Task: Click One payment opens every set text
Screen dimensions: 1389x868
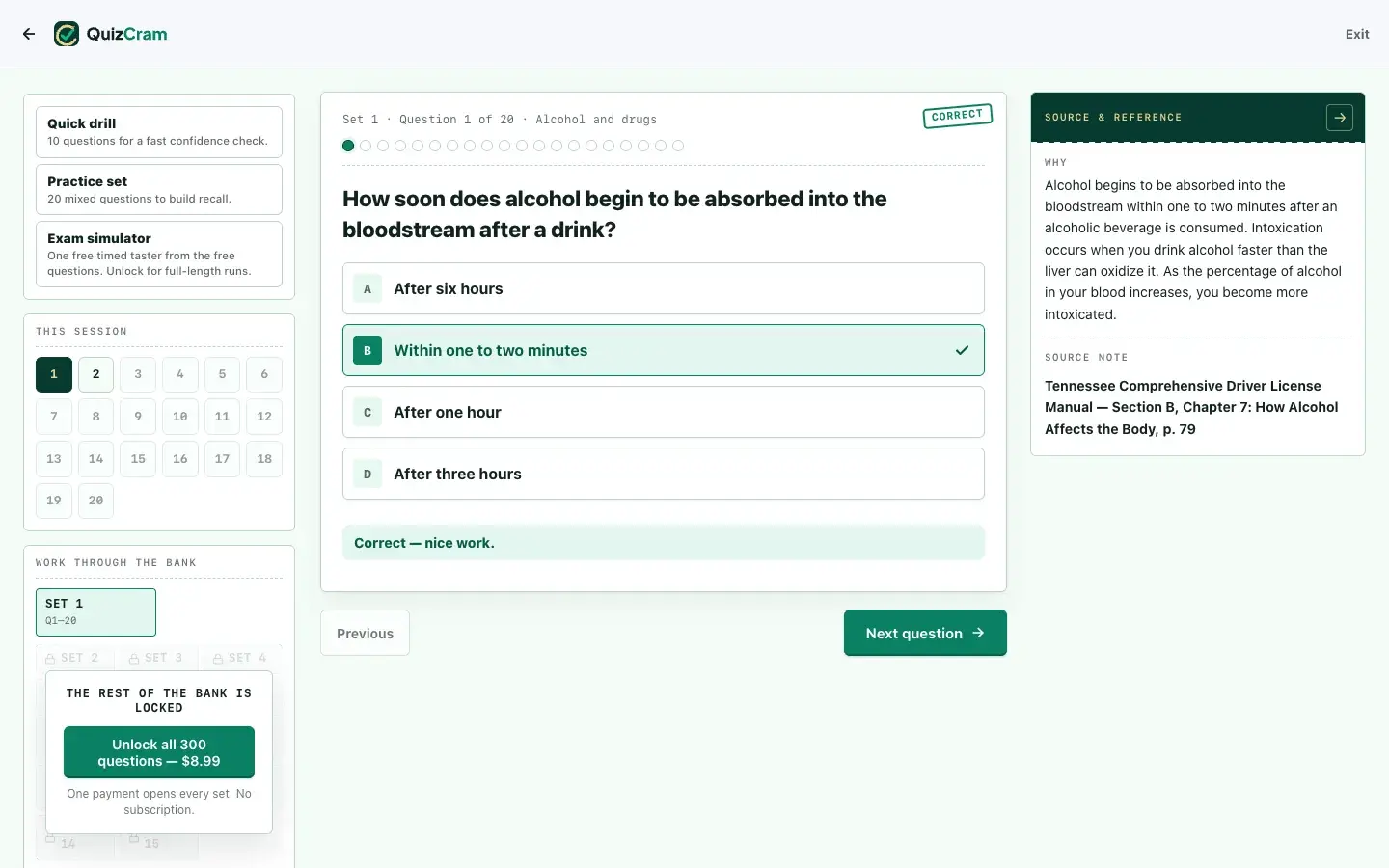Action: click(x=159, y=801)
